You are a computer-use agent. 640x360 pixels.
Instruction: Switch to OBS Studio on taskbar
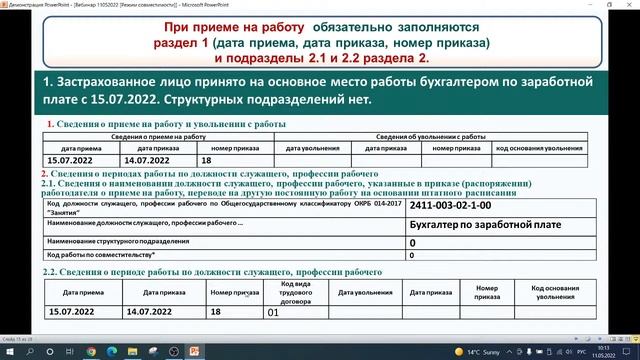point(173,351)
